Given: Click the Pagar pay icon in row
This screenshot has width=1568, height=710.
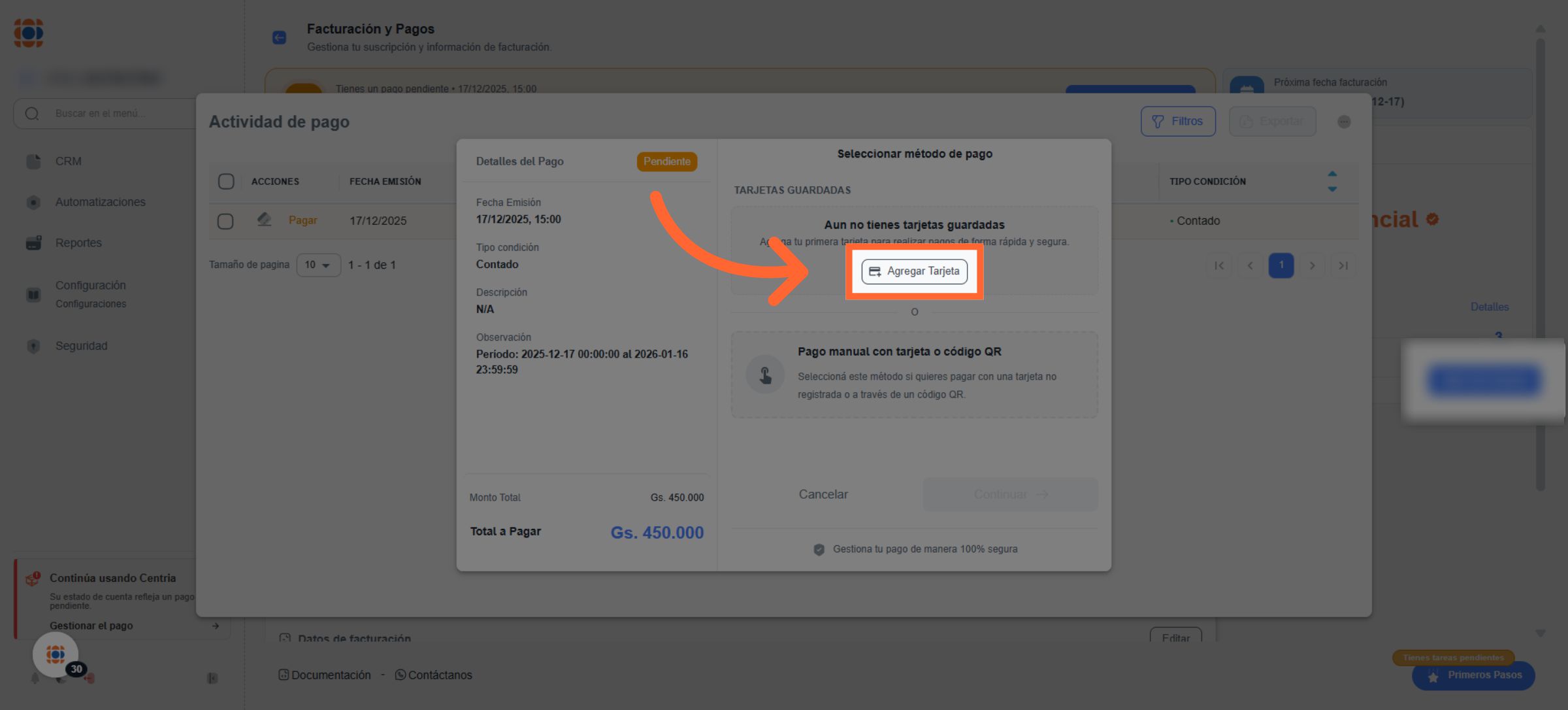Looking at the screenshot, I should [264, 220].
